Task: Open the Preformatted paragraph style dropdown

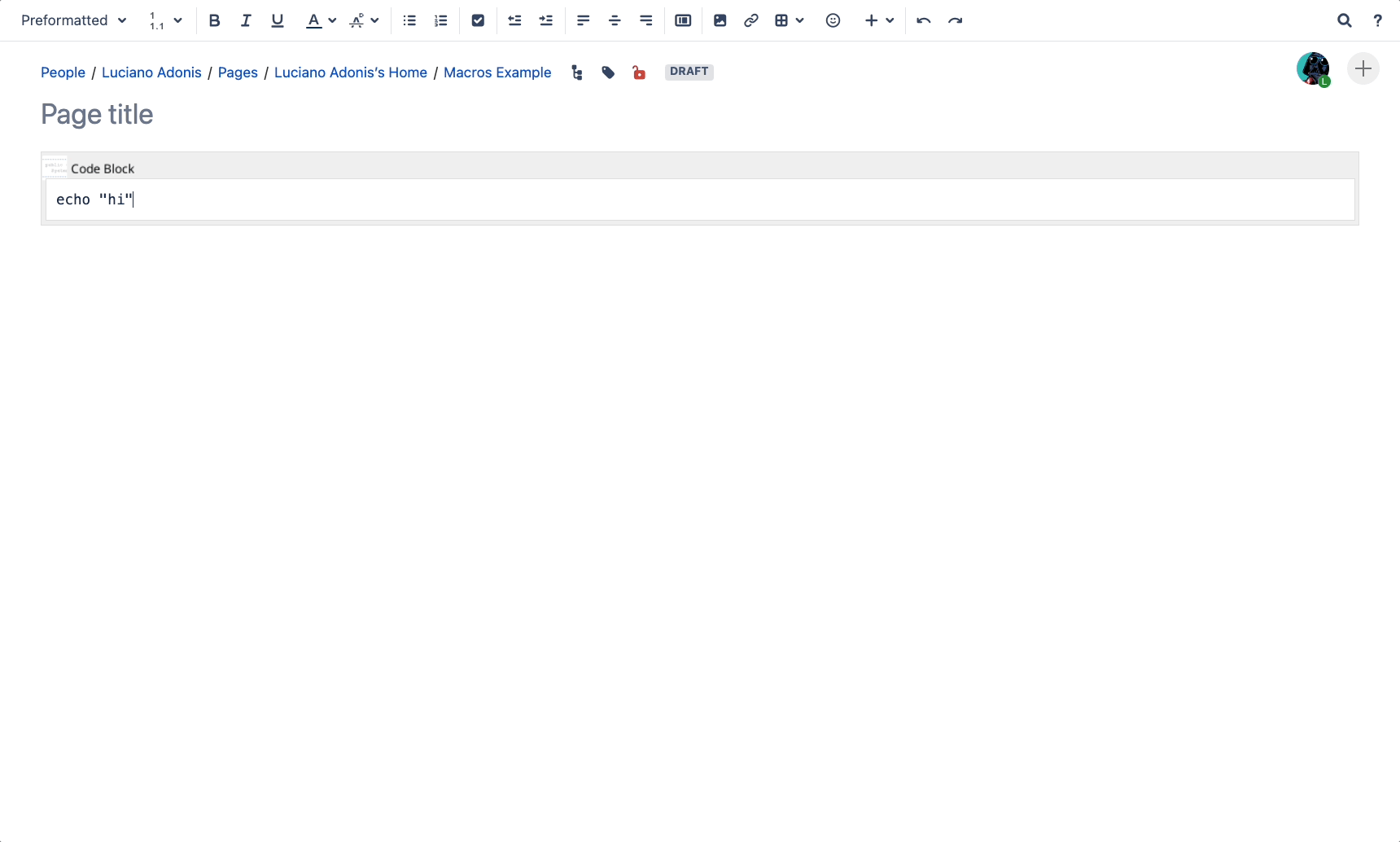Action: tap(73, 20)
